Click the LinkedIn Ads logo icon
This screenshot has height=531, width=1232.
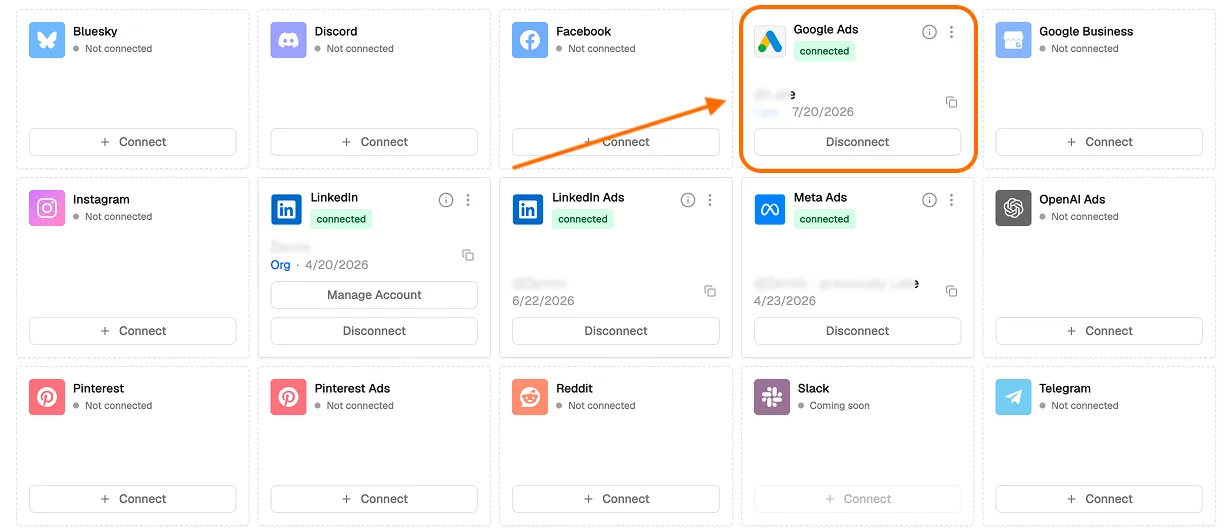(x=529, y=209)
